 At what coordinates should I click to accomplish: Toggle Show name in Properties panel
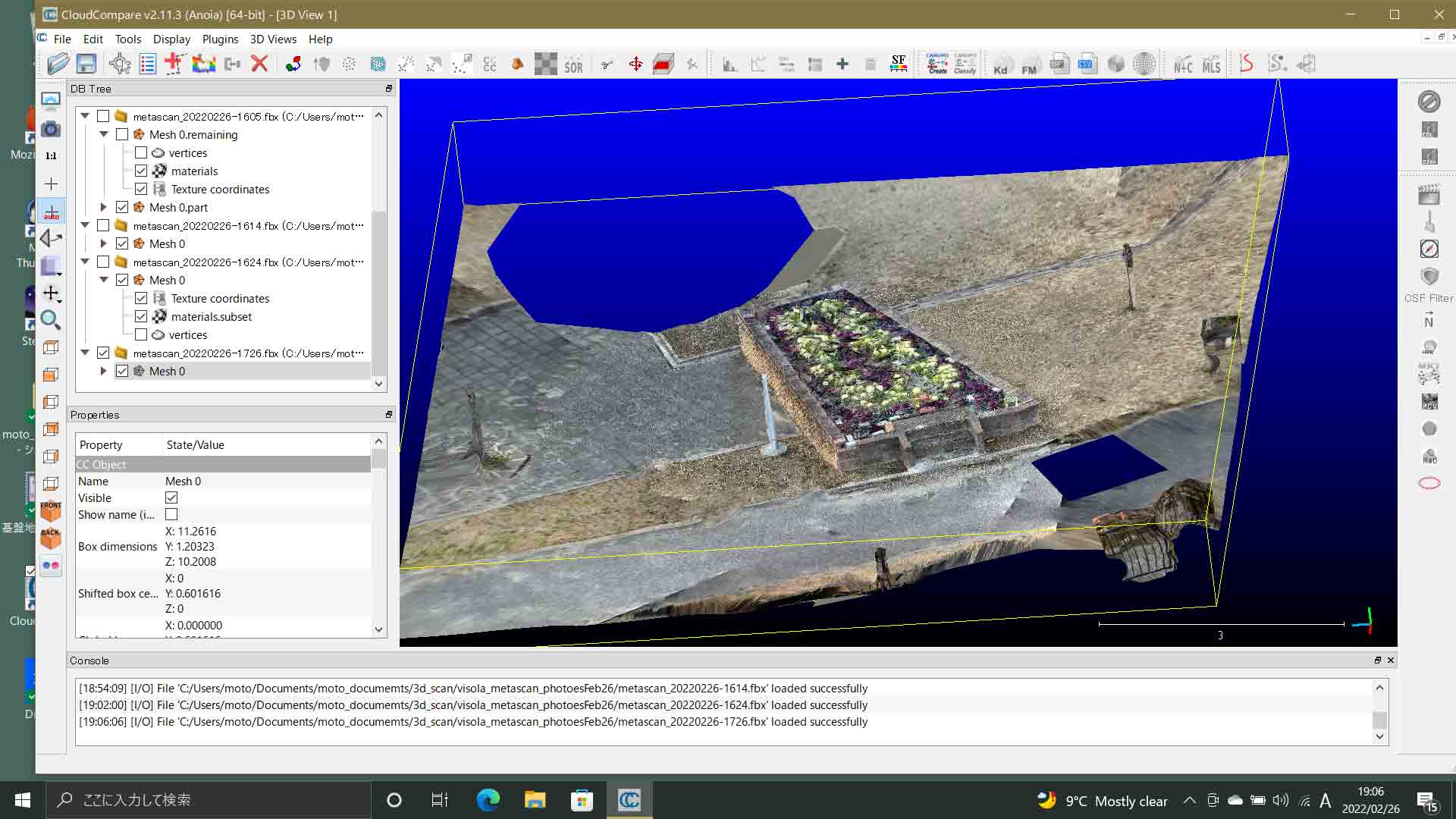[171, 514]
